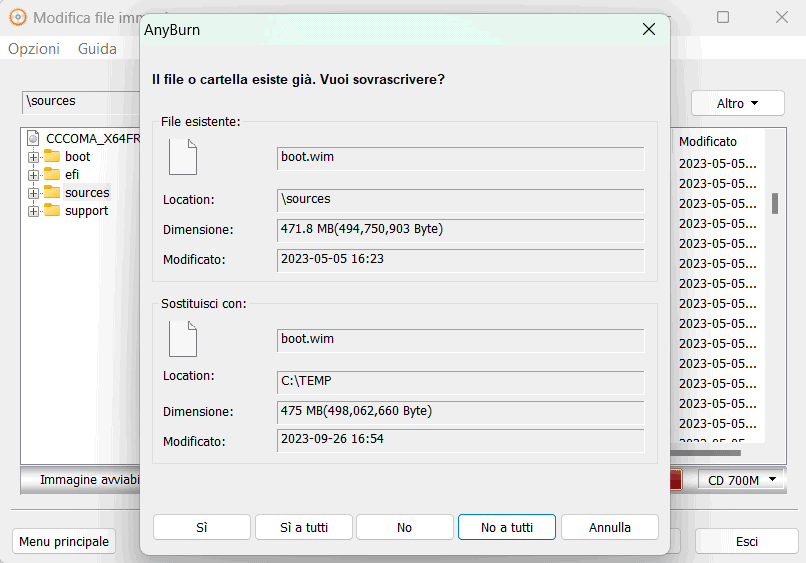Click the Immagine avviabile button
This screenshot has width=806, height=563.
tap(81, 480)
